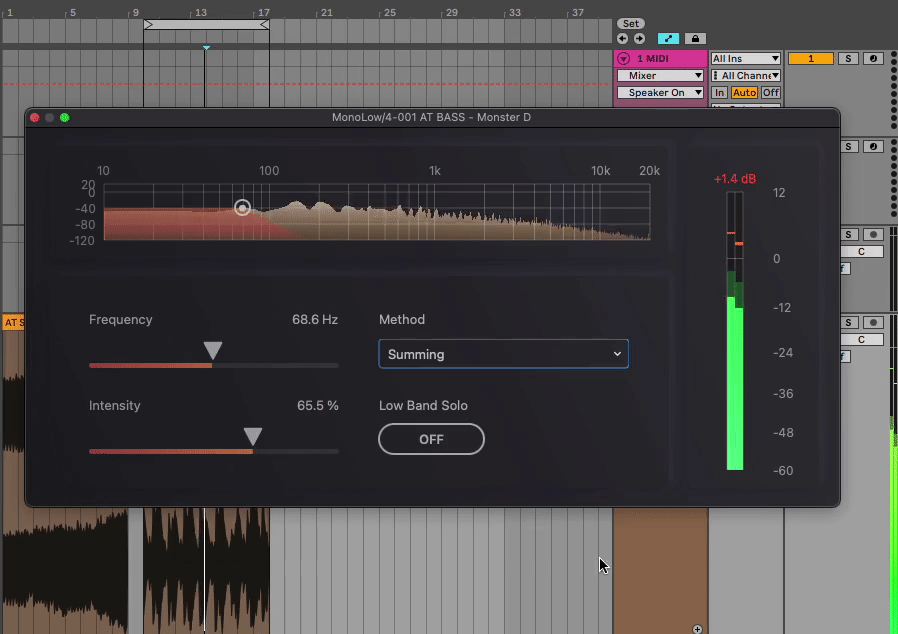This screenshot has height=634, width=898.
Task: Click the +1.4 dB peak readout
Action: pyautogui.click(x=735, y=179)
